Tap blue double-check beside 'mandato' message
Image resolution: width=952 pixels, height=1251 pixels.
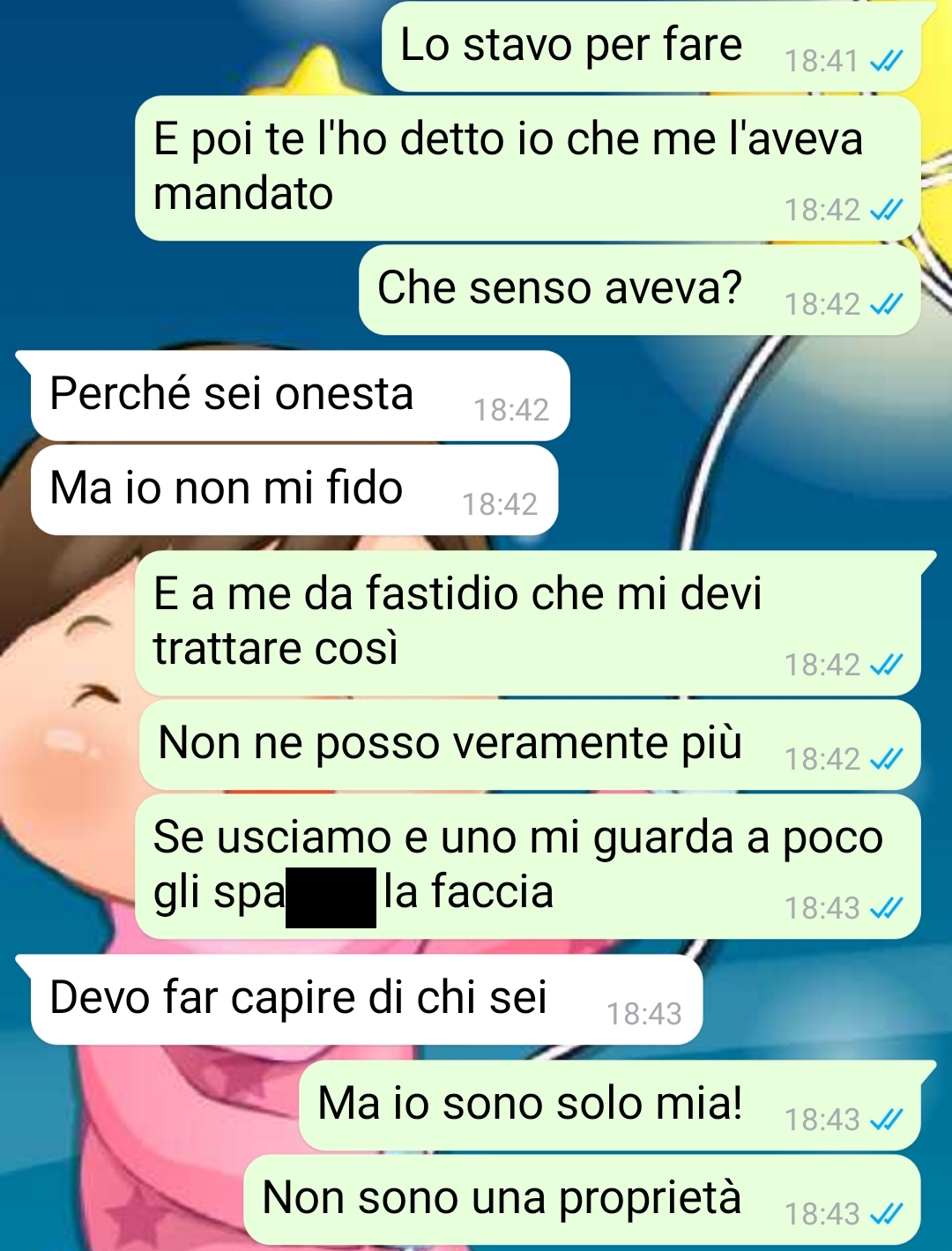click(x=886, y=210)
